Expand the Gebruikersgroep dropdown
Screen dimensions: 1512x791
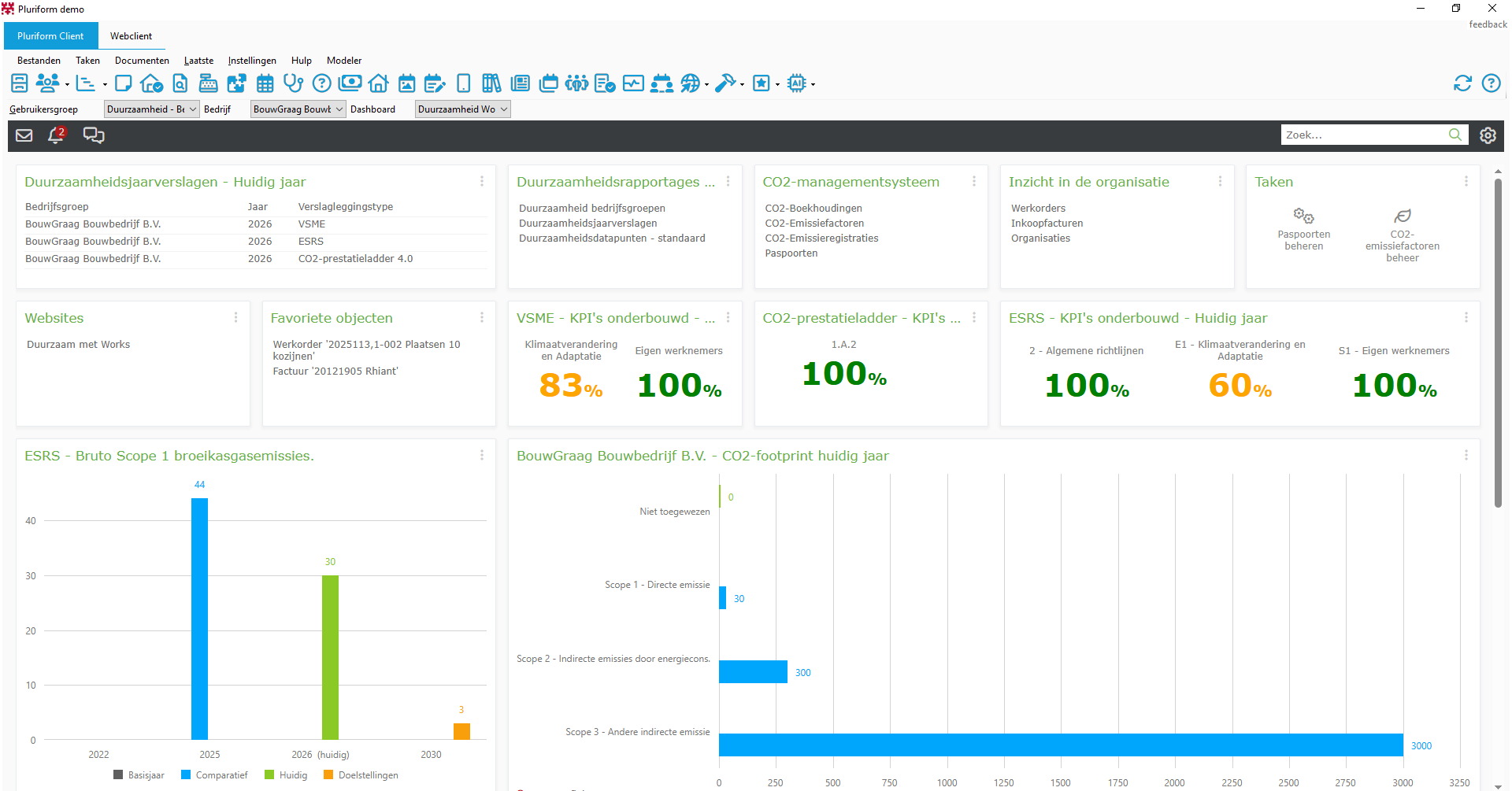pyautogui.click(x=151, y=109)
